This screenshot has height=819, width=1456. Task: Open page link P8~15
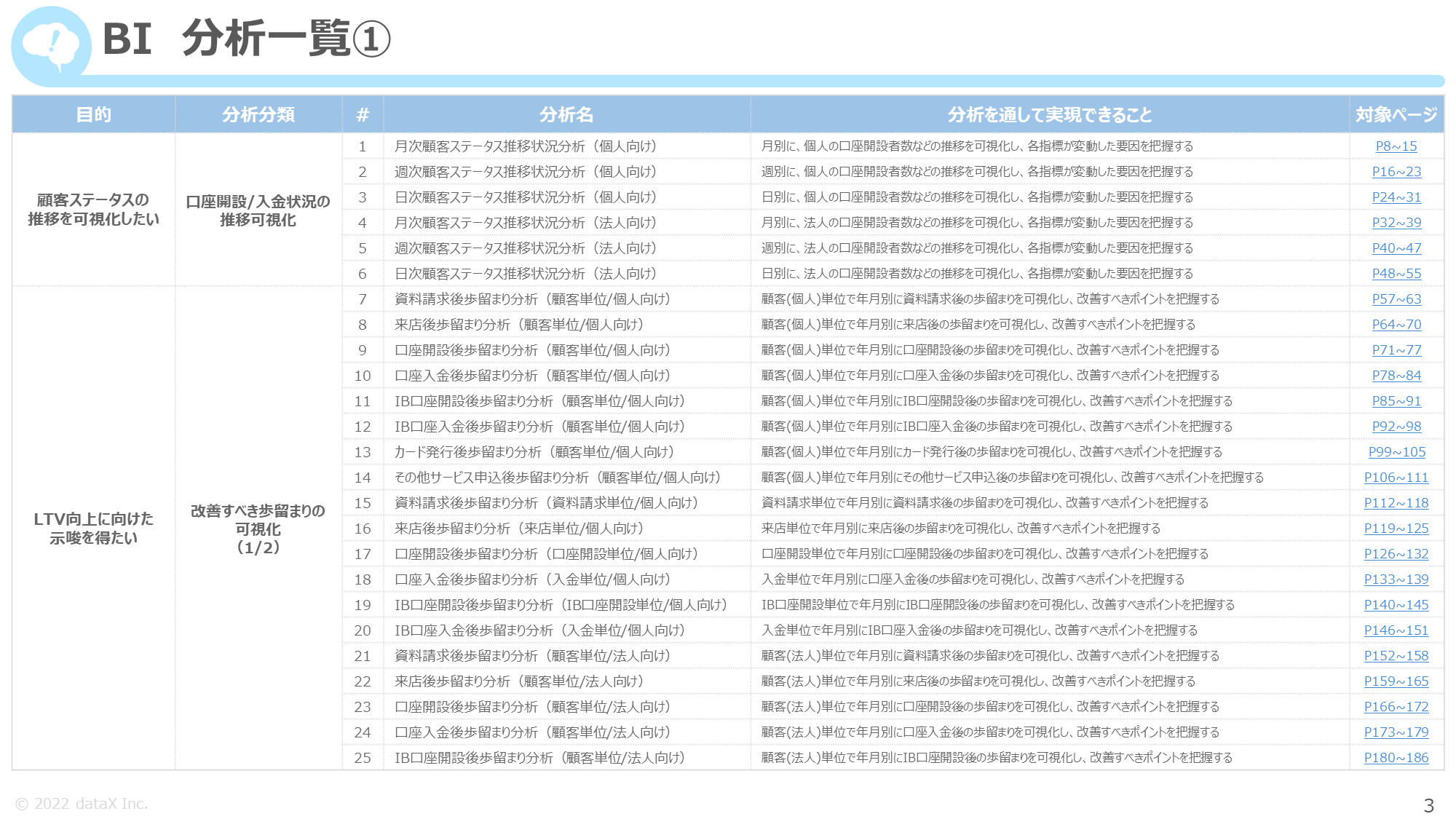pos(1396,146)
